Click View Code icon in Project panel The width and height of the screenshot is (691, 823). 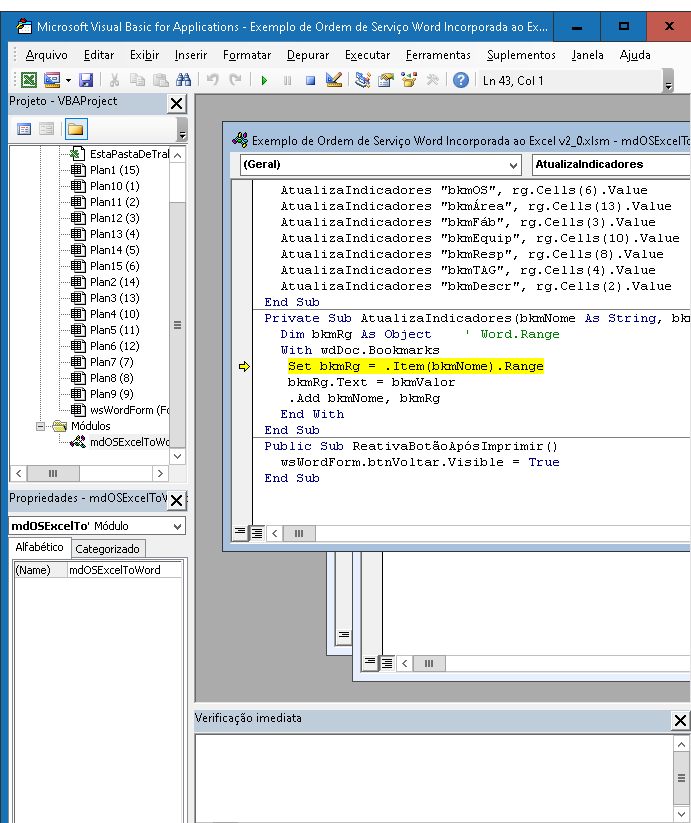pos(24,129)
